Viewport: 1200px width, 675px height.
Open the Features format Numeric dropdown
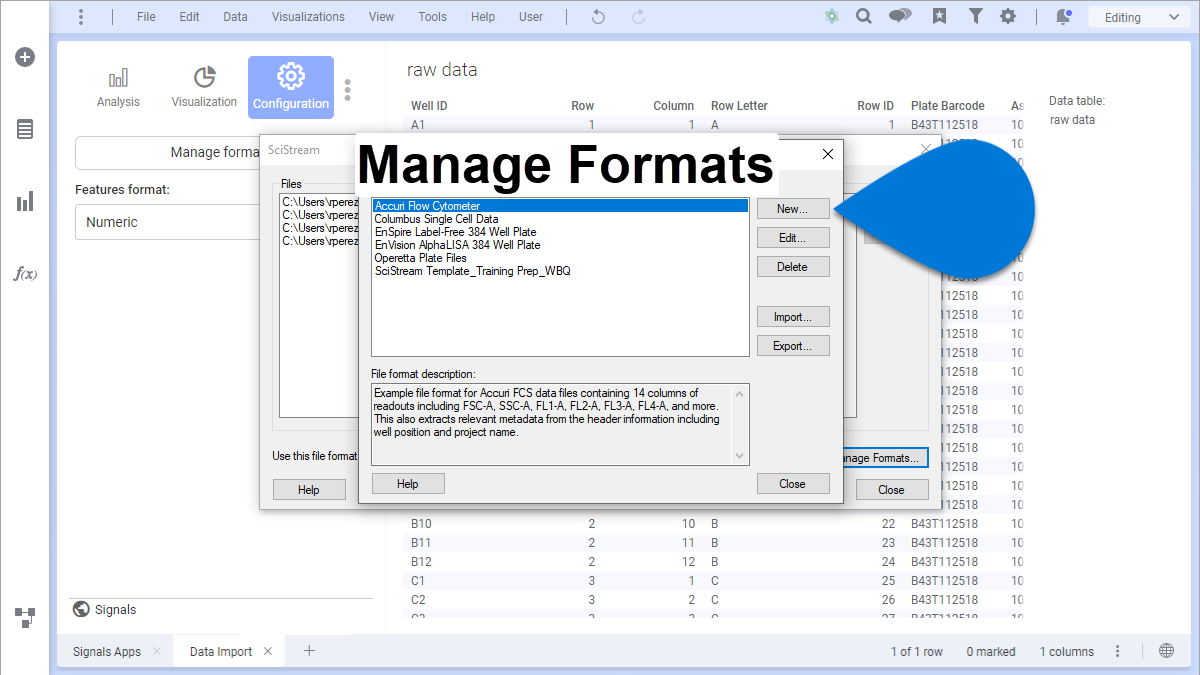click(167, 222)
